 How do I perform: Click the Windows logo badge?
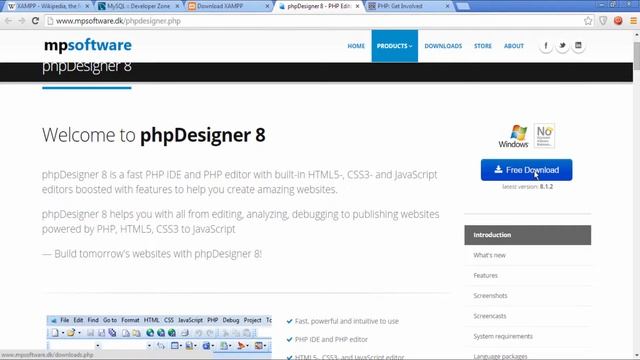tap(513, 136)
